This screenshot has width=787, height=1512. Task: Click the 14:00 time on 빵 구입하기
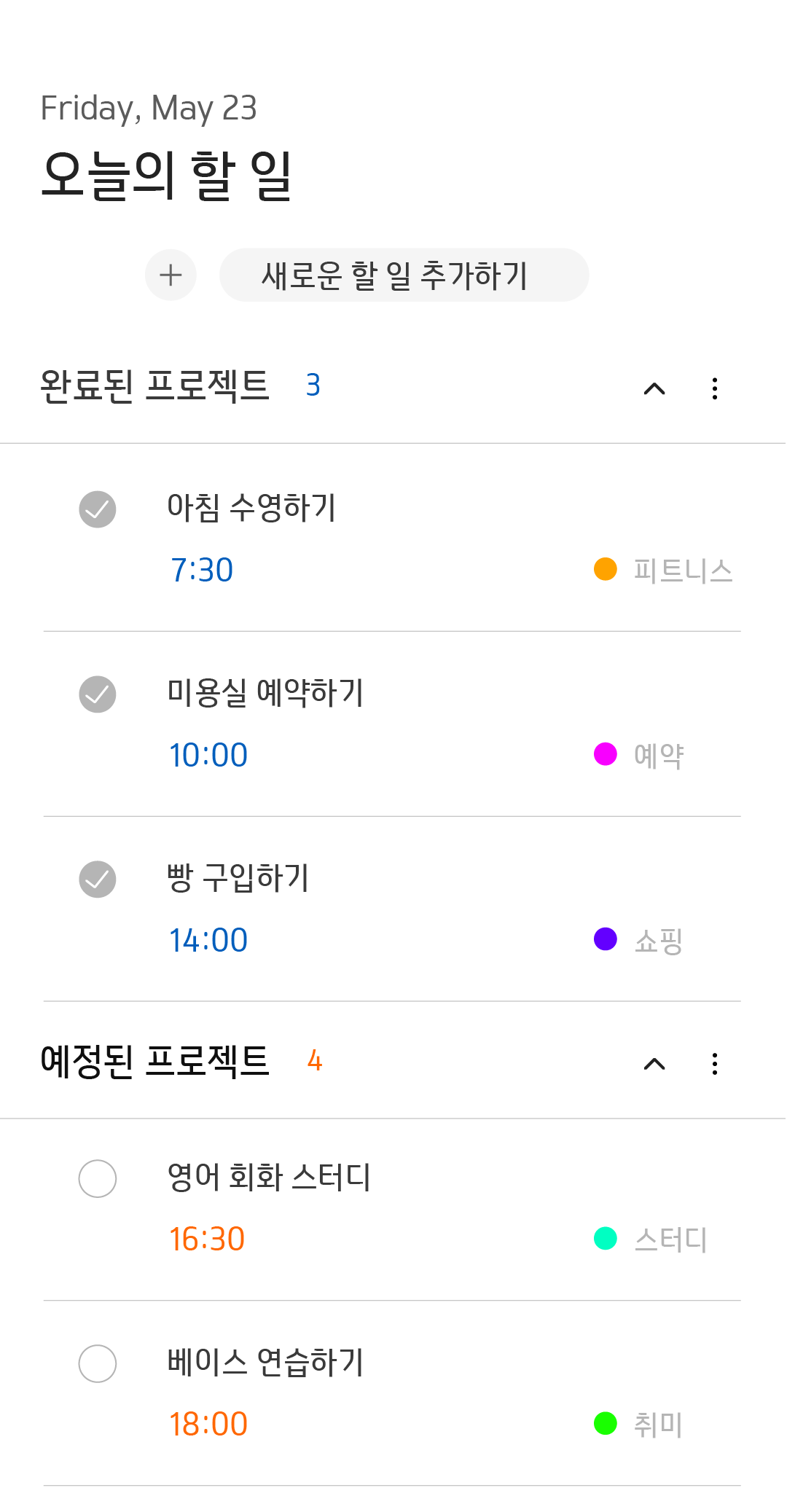point(208,940)
